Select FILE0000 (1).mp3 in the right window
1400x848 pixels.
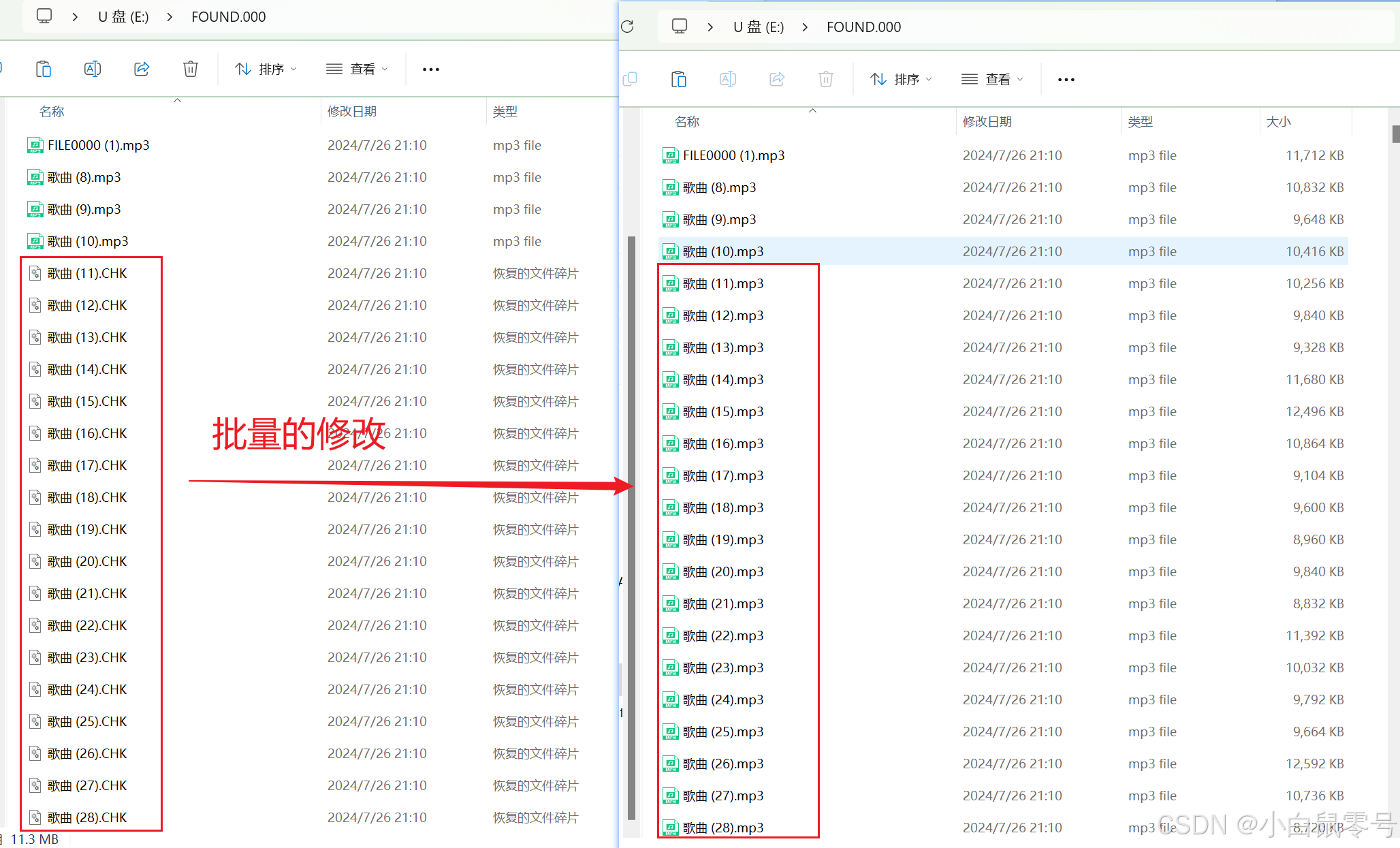tap(734, 155)
